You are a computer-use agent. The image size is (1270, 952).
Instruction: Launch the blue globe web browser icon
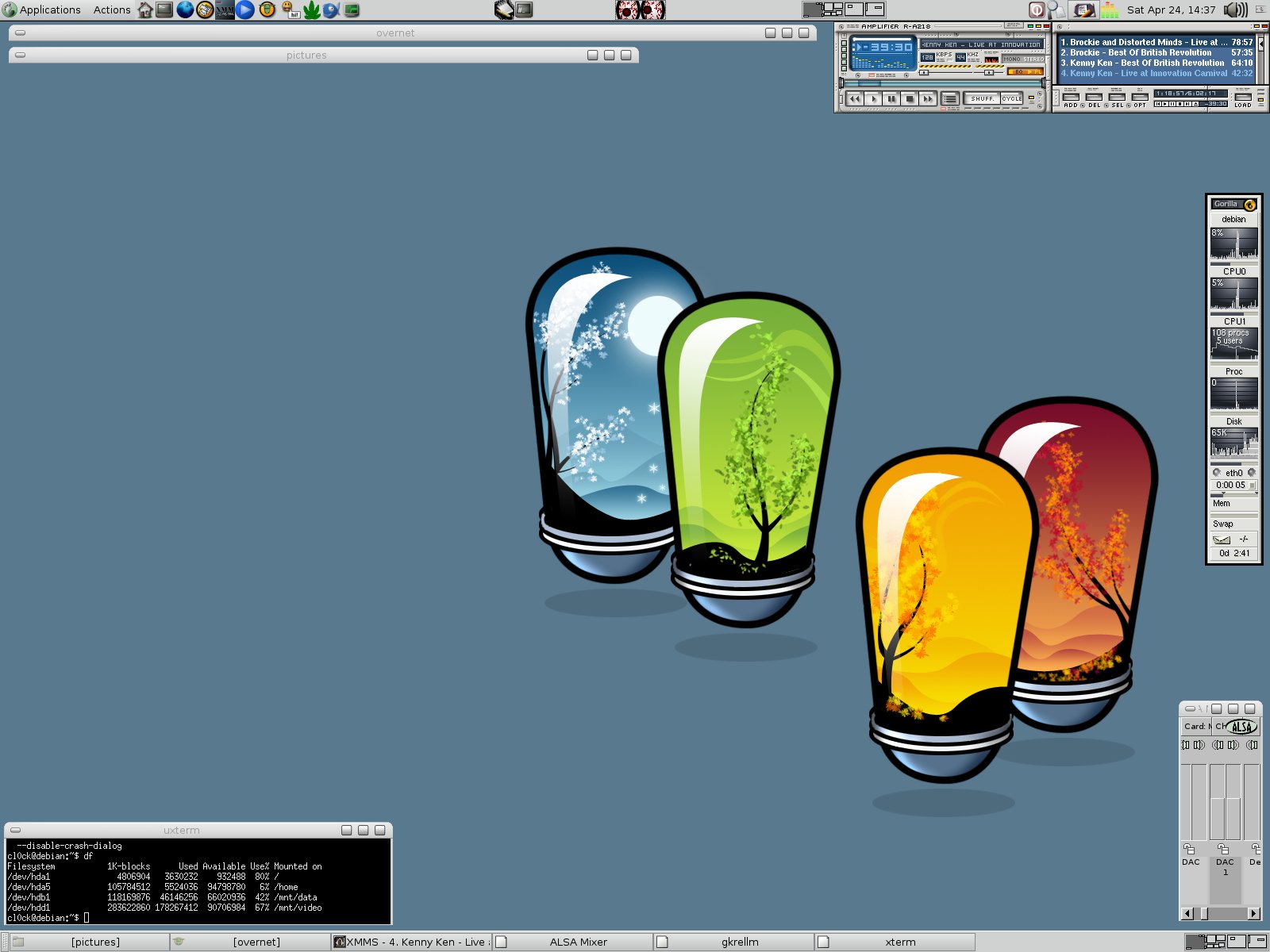[185, 10]
